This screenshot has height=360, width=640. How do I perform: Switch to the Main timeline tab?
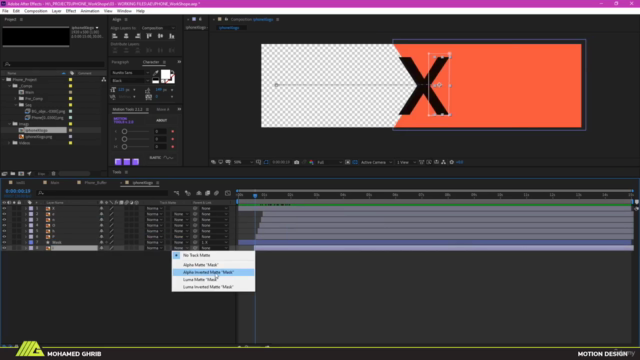[x=55, y=183]
